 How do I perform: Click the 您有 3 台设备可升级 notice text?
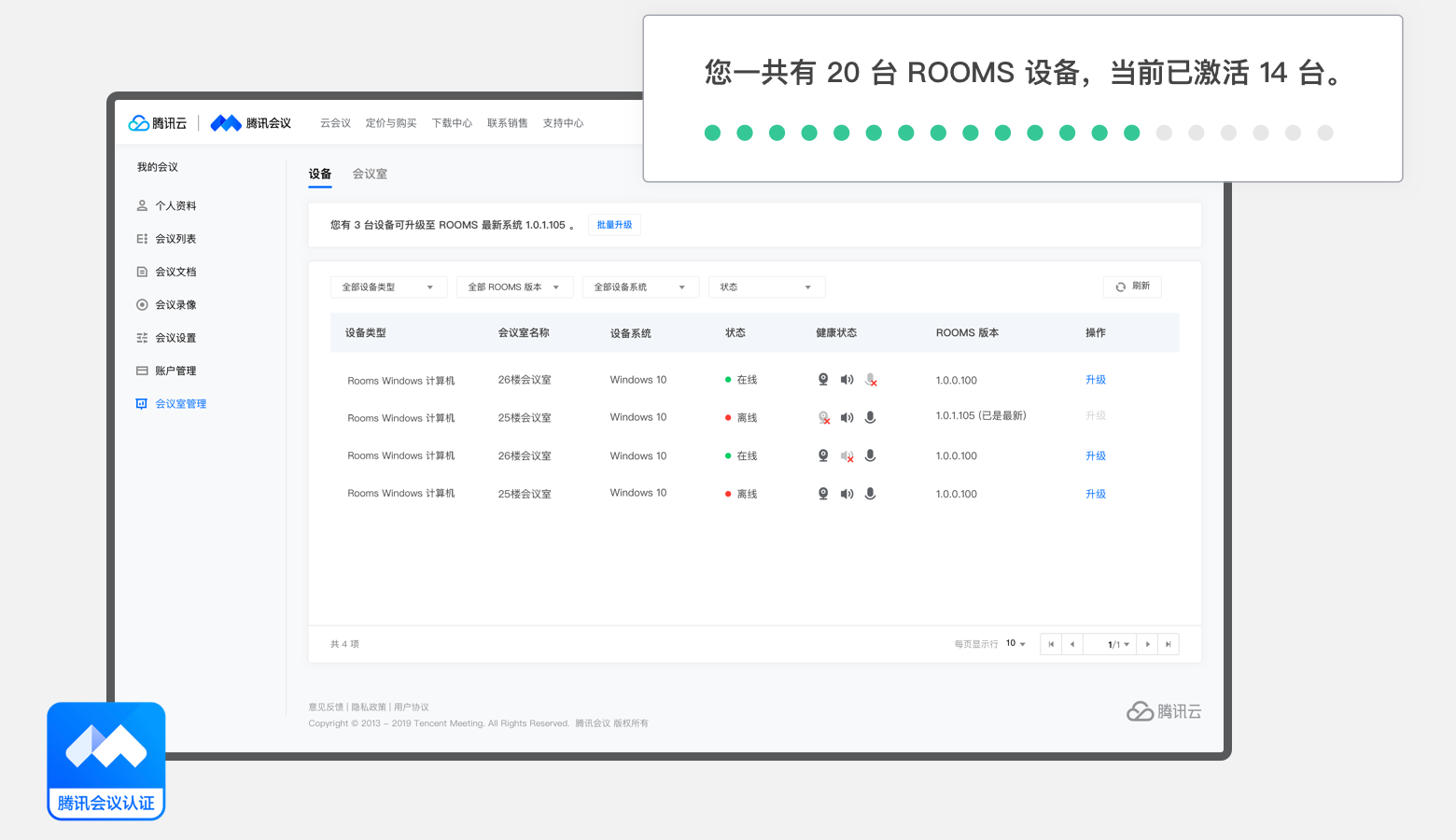pos(452,225)
